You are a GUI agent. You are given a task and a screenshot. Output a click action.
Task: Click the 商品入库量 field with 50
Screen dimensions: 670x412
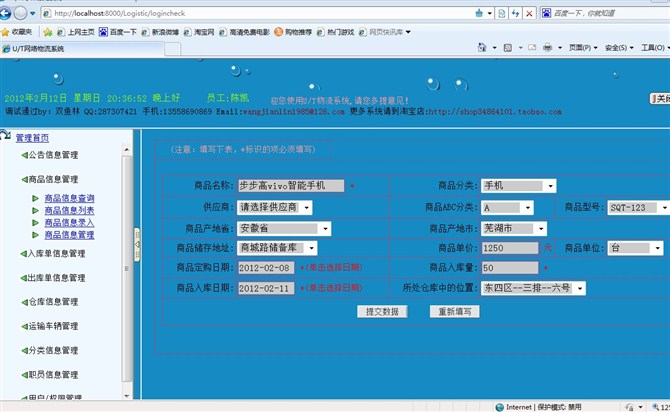pos(510,268)
